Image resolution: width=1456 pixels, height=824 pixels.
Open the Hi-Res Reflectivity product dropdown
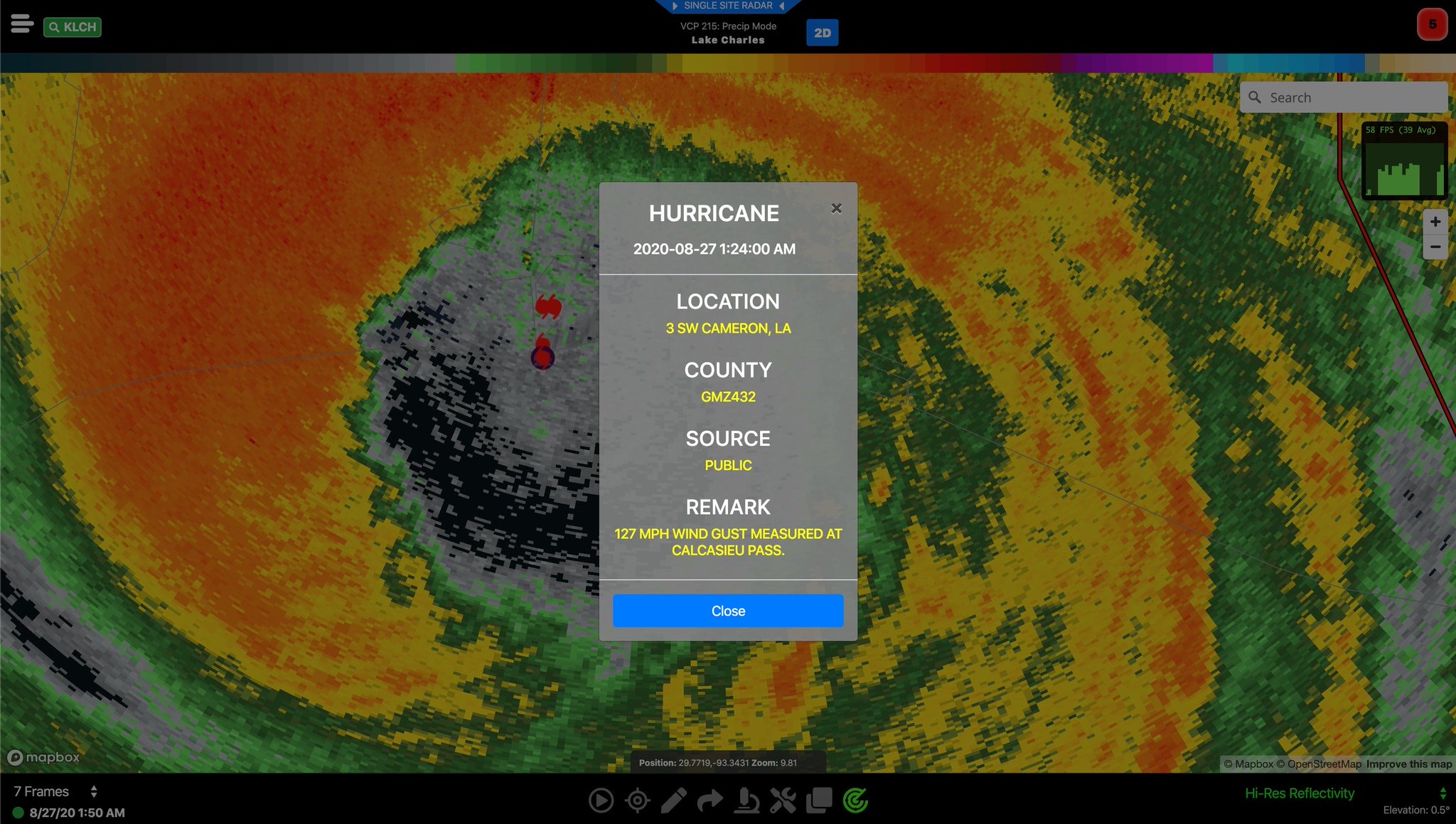tap(1346, 793)
